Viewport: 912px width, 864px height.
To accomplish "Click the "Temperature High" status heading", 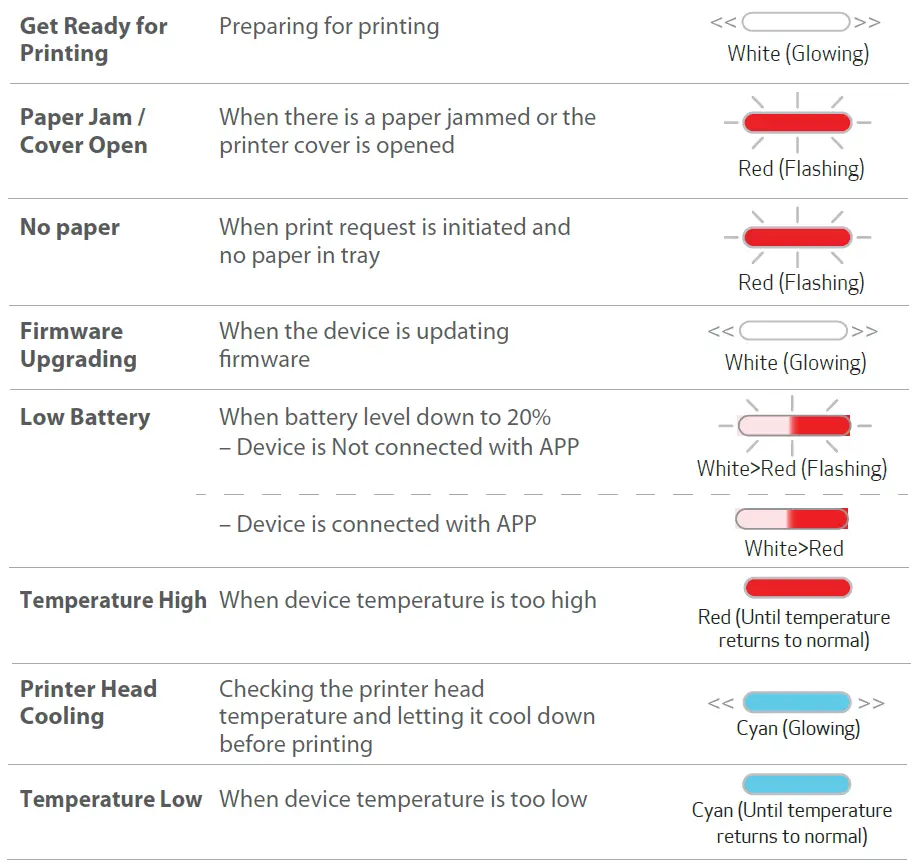I will (x=113, y=600).
